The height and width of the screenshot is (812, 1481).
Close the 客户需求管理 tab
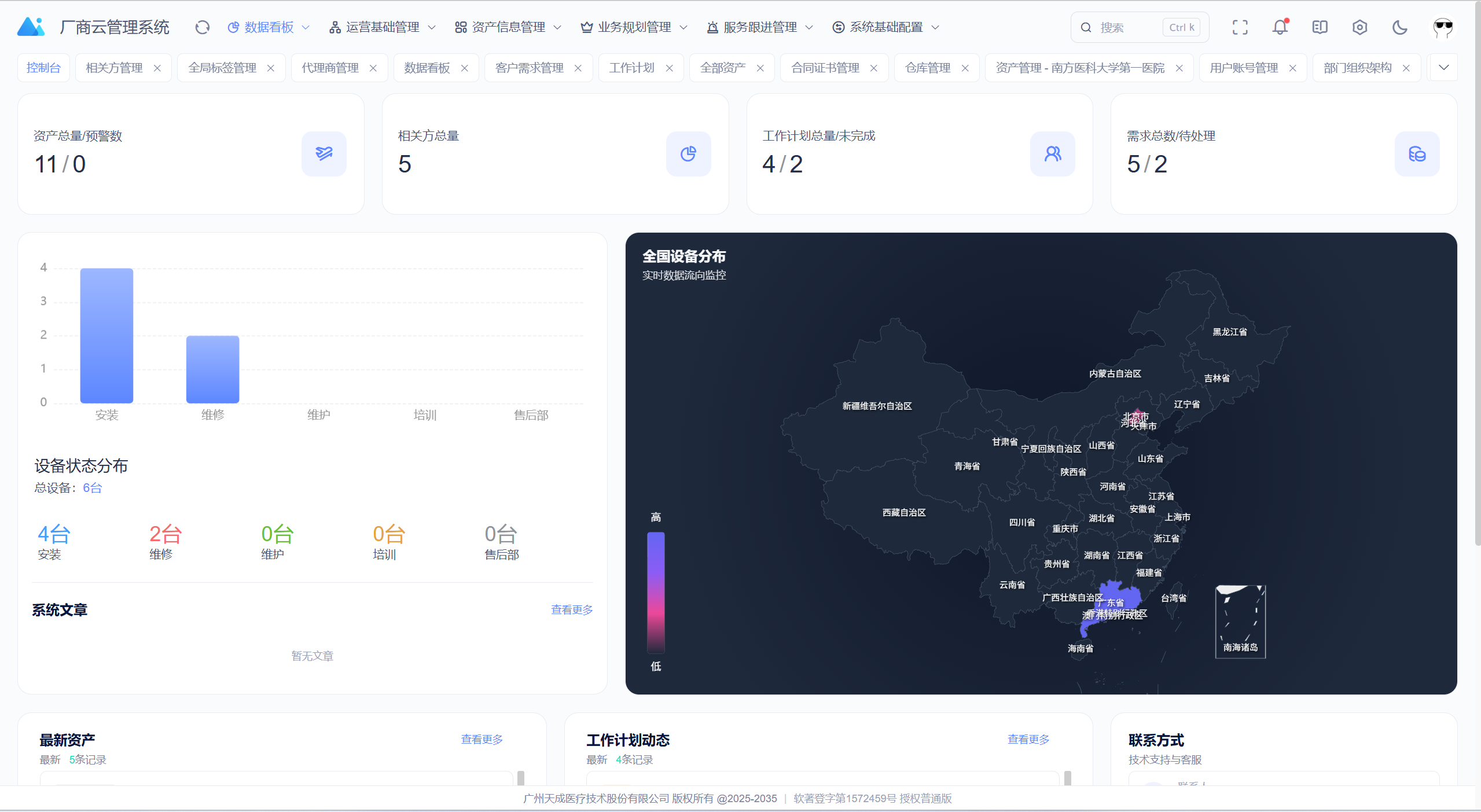coord(578,68)
